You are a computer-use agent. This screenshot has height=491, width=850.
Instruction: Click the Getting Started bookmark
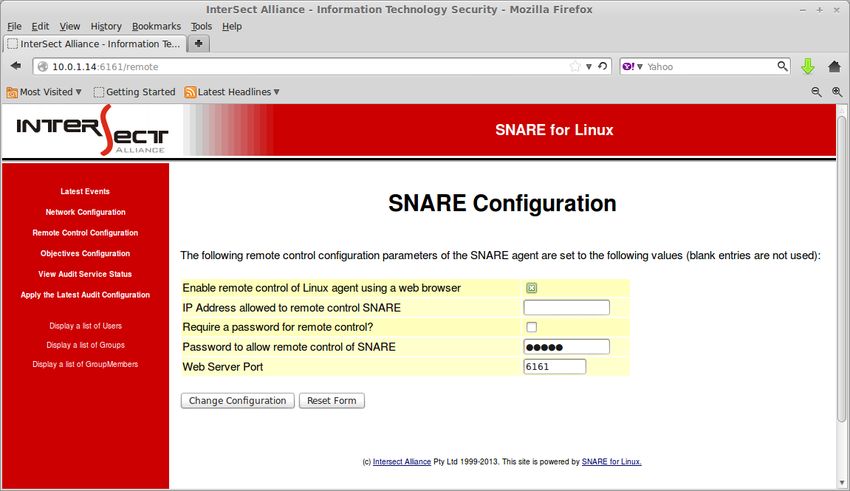tap(134, 92)
